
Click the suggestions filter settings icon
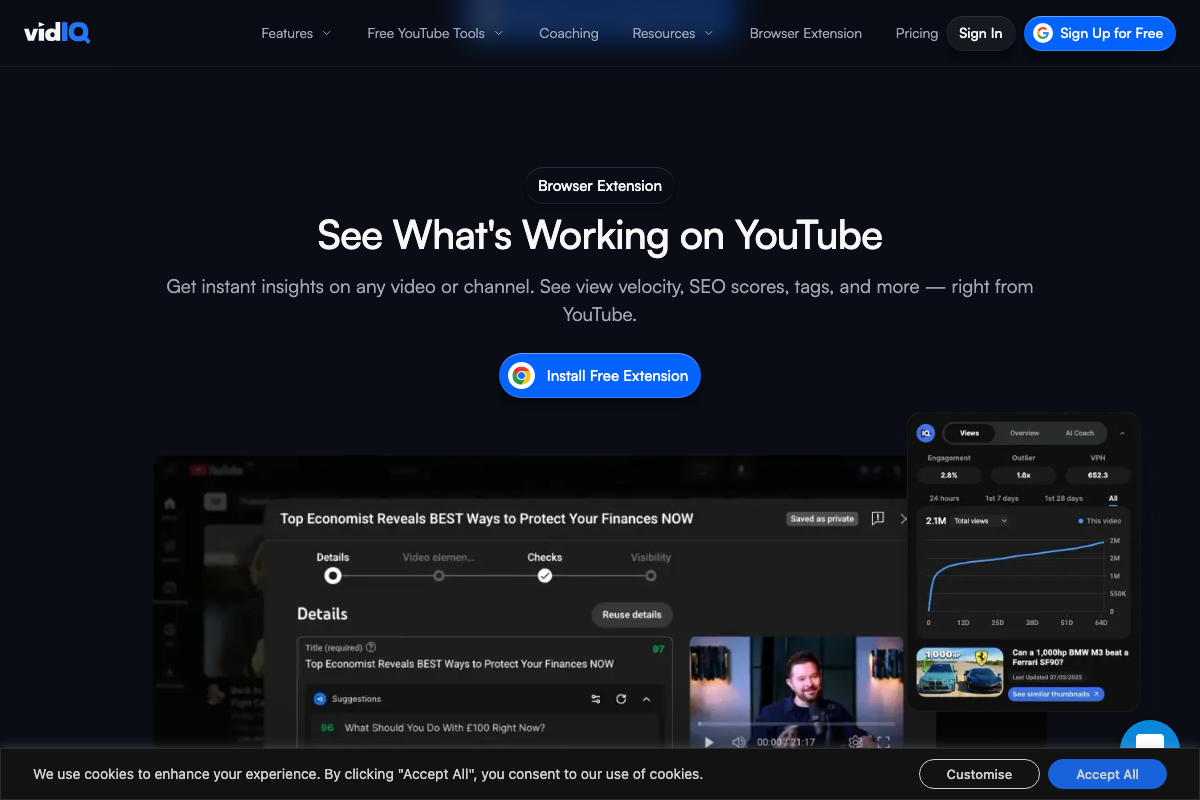(596, 699)
